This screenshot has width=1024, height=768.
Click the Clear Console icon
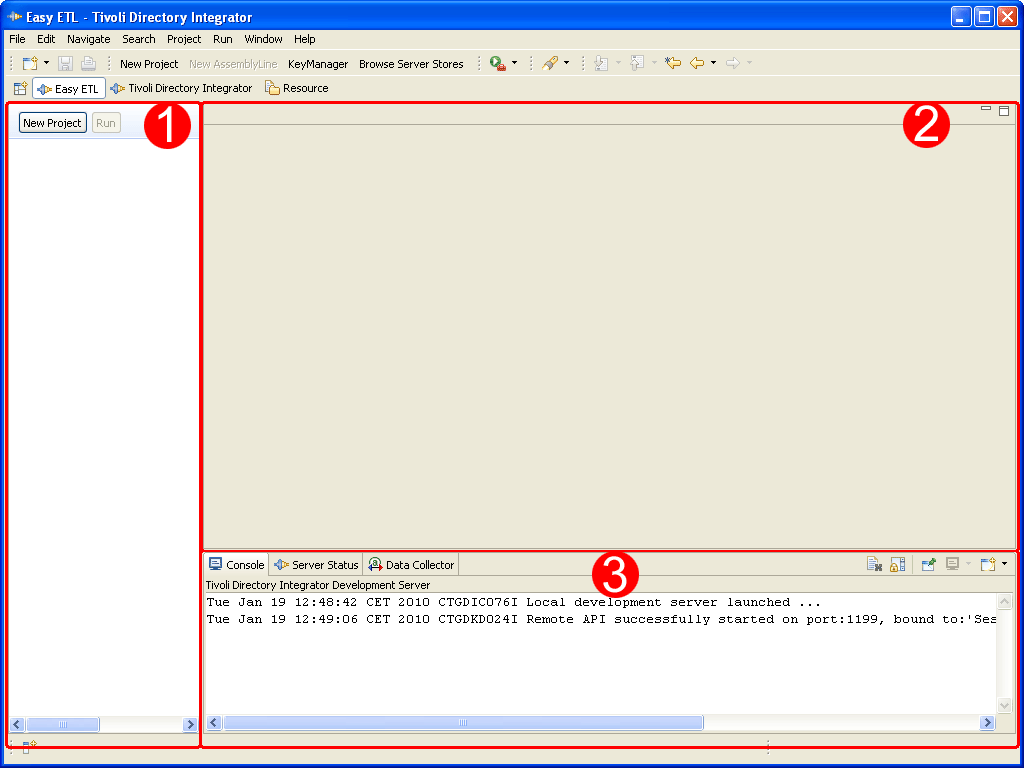coord(874,564)
